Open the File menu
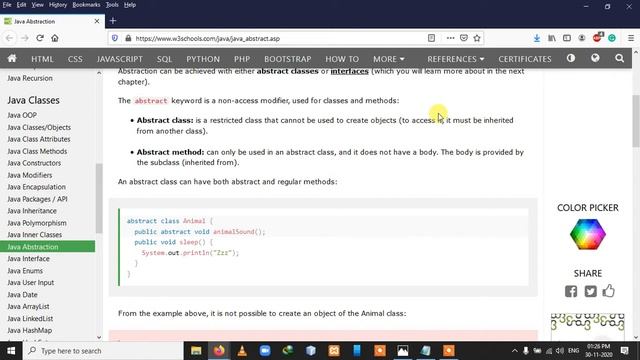The image size is (640, 360). [x=7, y=5]
